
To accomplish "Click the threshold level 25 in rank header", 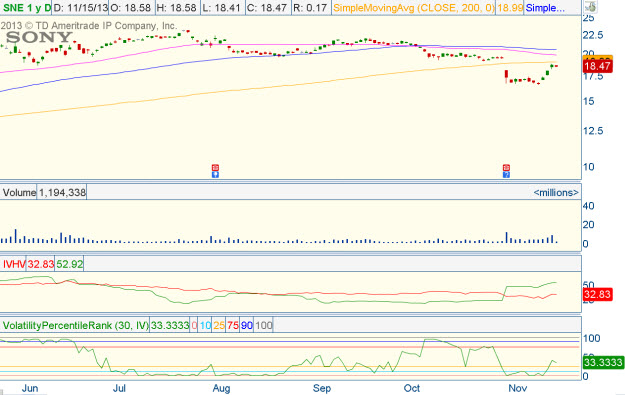I will [x=219, y=326].
